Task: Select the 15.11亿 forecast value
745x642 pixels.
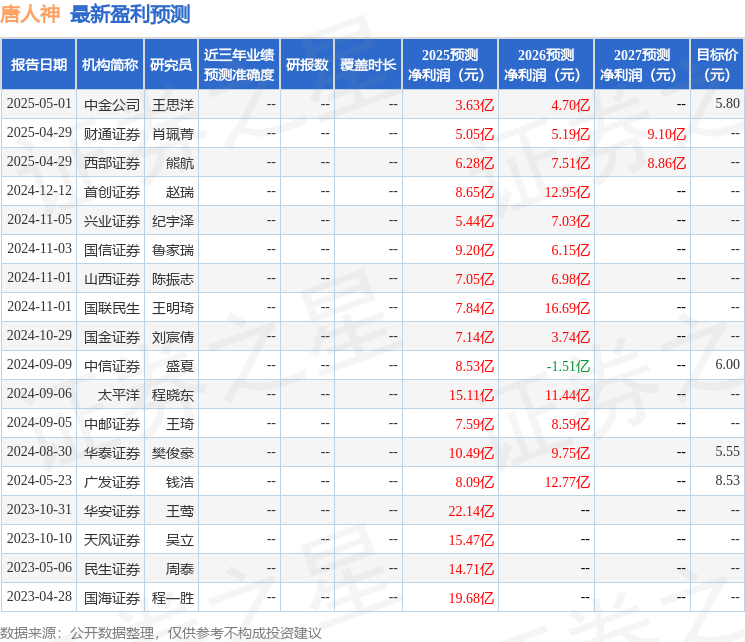Action: [471, 395]
